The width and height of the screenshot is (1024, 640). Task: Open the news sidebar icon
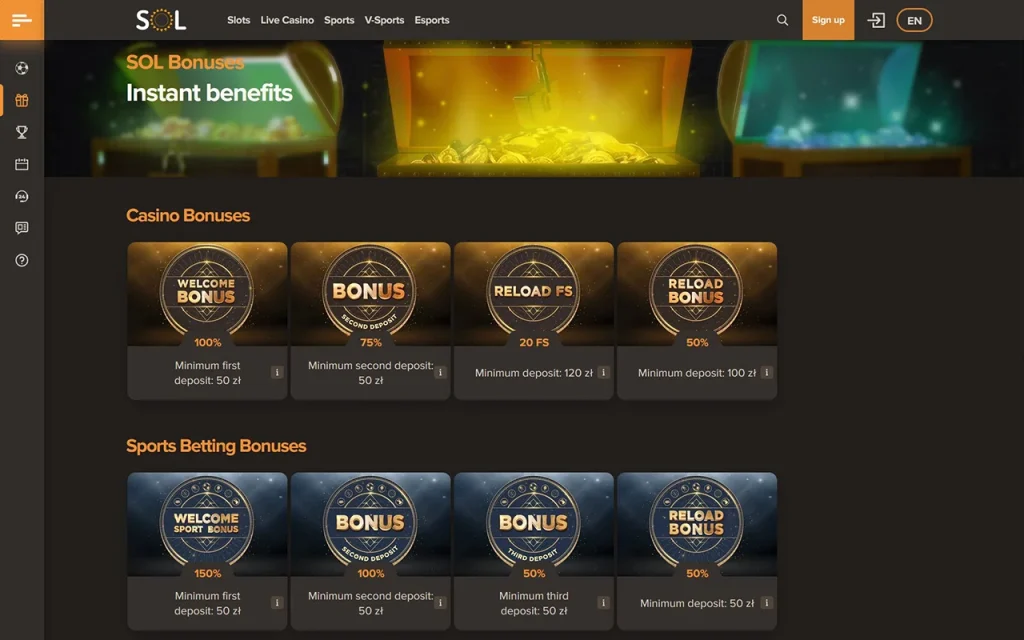tap(22, 228)
